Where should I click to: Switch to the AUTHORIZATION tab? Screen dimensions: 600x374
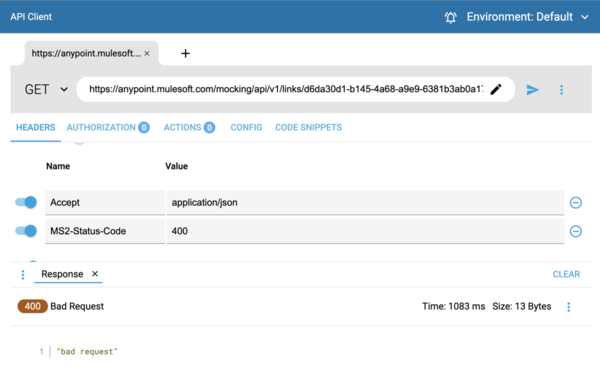click(108, 127)
